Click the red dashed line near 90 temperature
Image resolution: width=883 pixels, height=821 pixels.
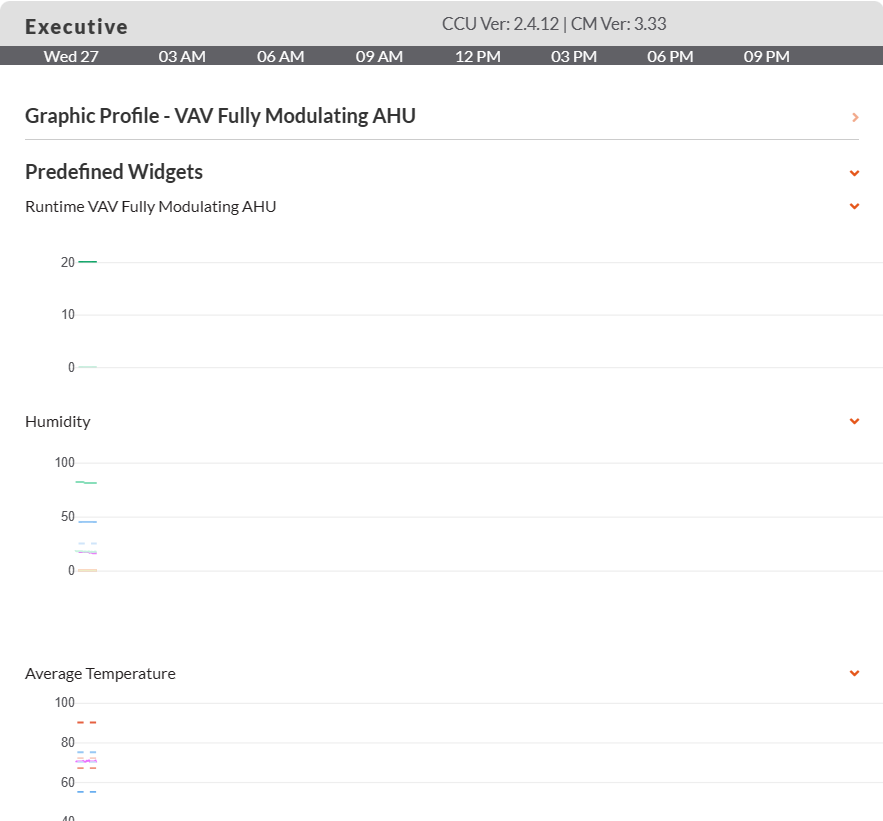click(87, 722)
